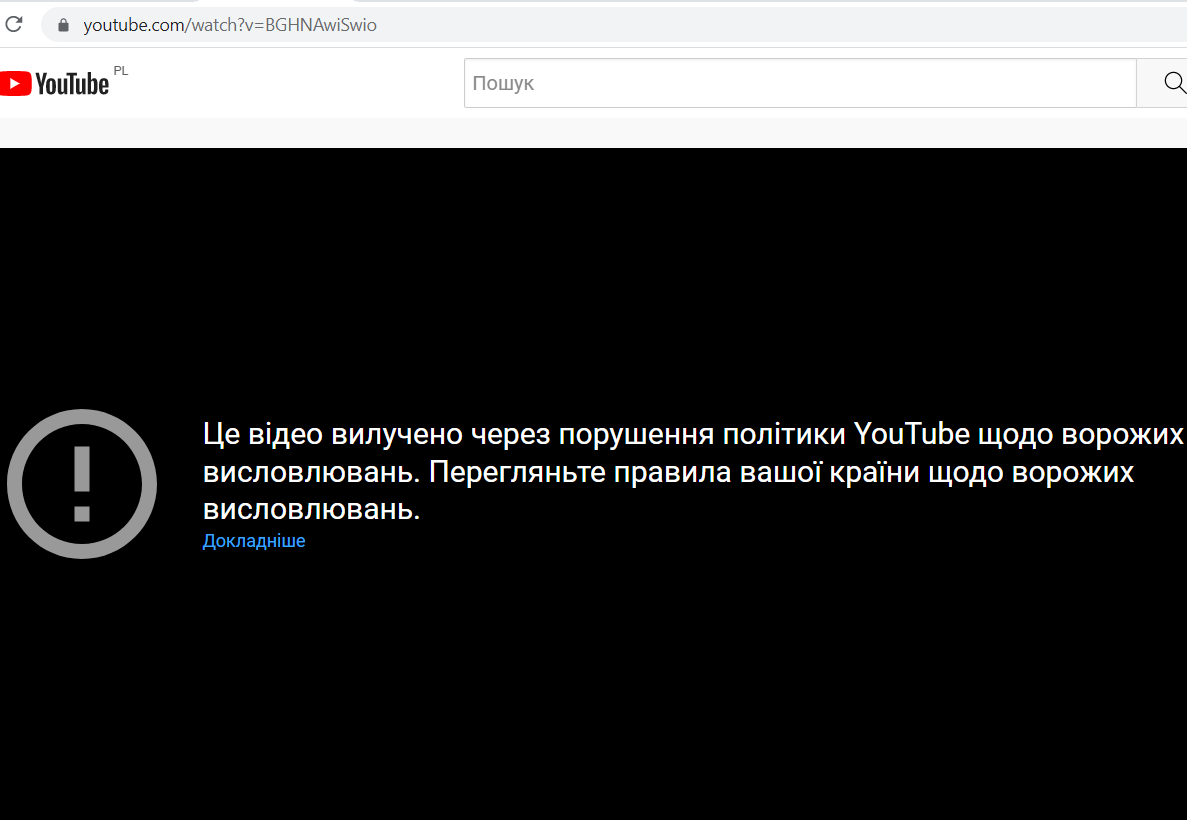The image size is (1187, 820).
Task: Open the Докладніше link
Action: click(254, 541)
